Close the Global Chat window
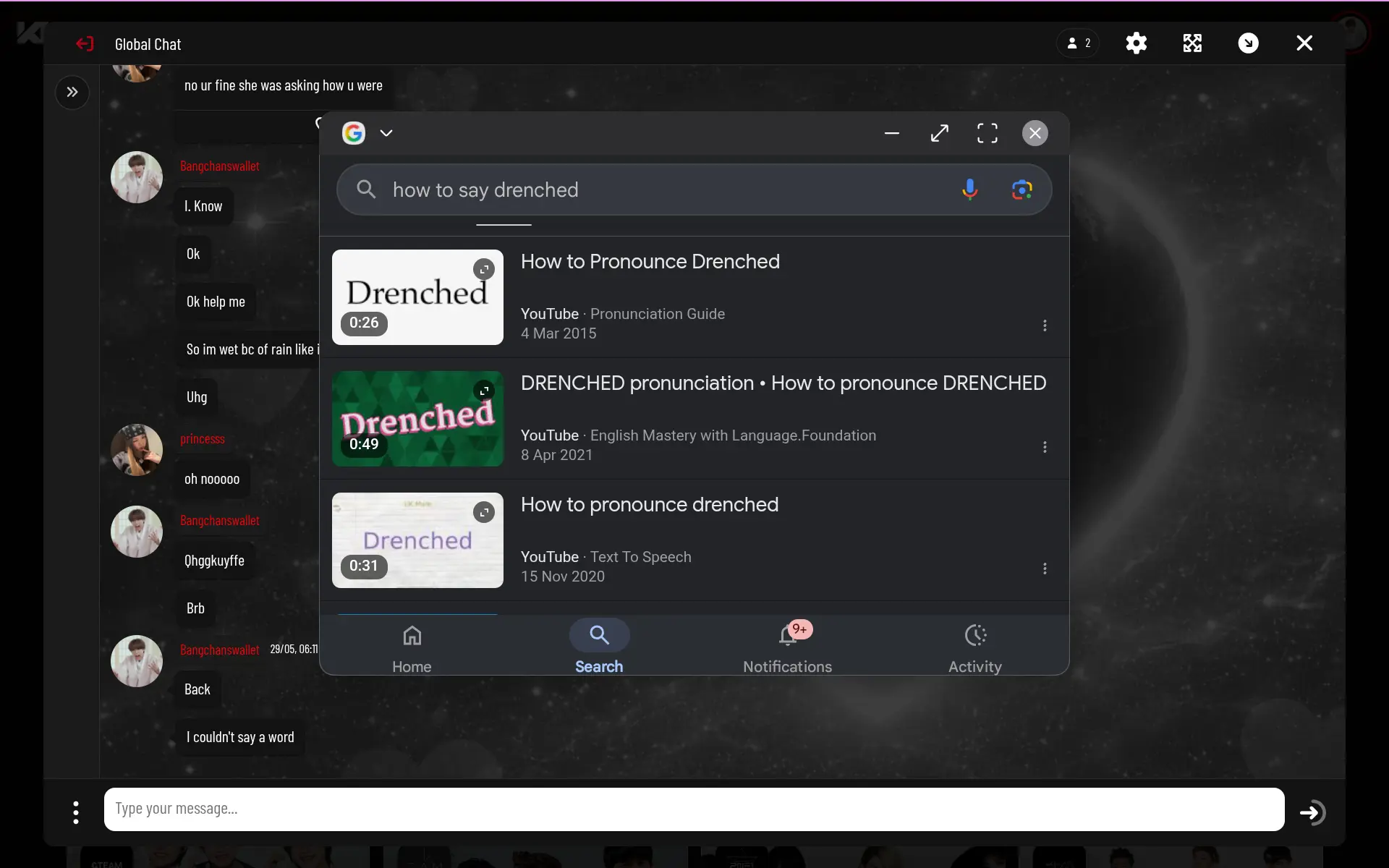 (1304, 43)
